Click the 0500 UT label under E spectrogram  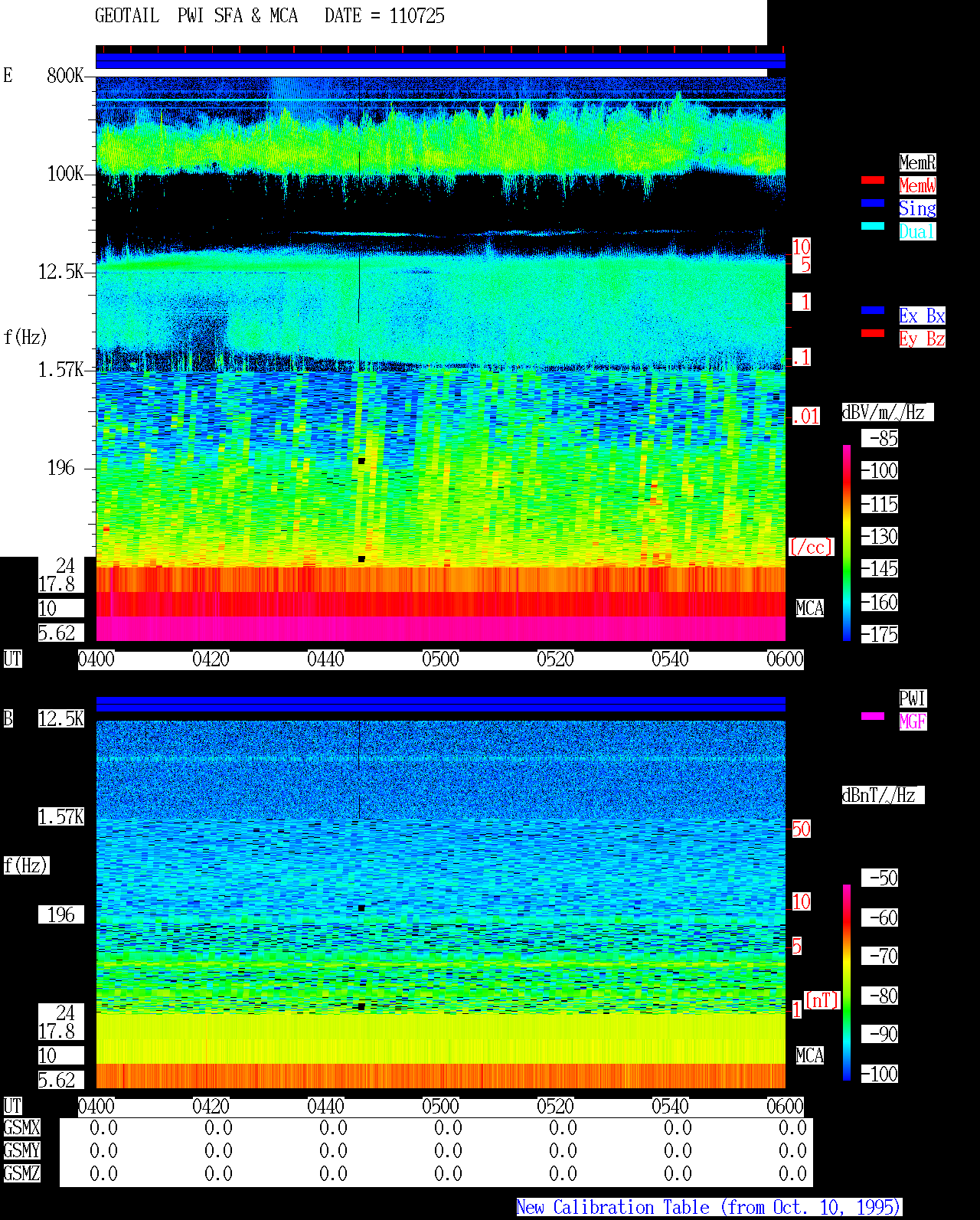tap(440, 659)
